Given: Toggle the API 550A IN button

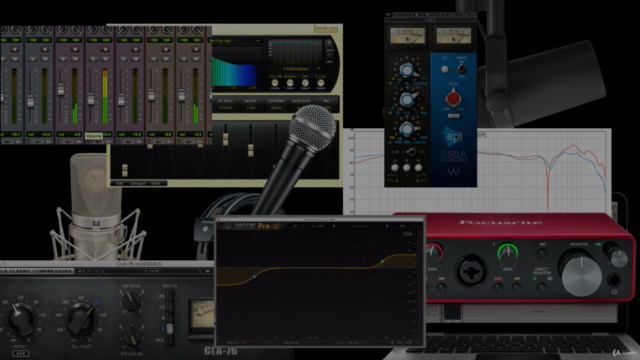Looking at the screenshot, I should [x=407, y=168].
